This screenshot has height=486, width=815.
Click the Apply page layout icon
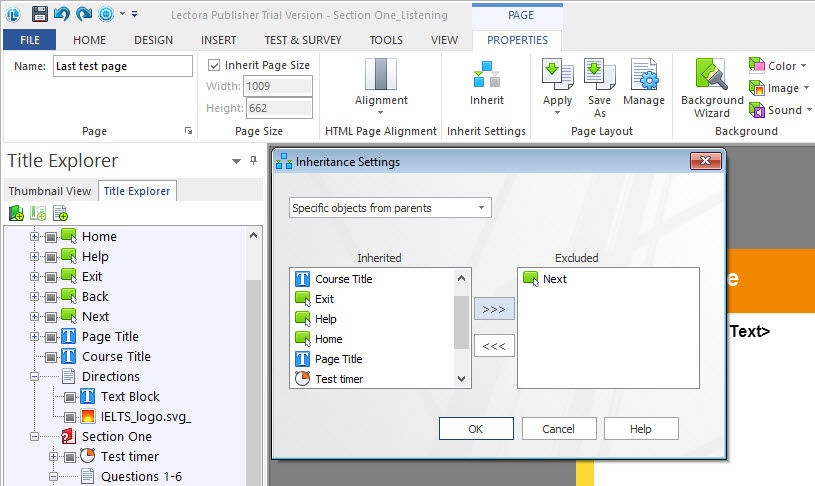tap(557, 74)
